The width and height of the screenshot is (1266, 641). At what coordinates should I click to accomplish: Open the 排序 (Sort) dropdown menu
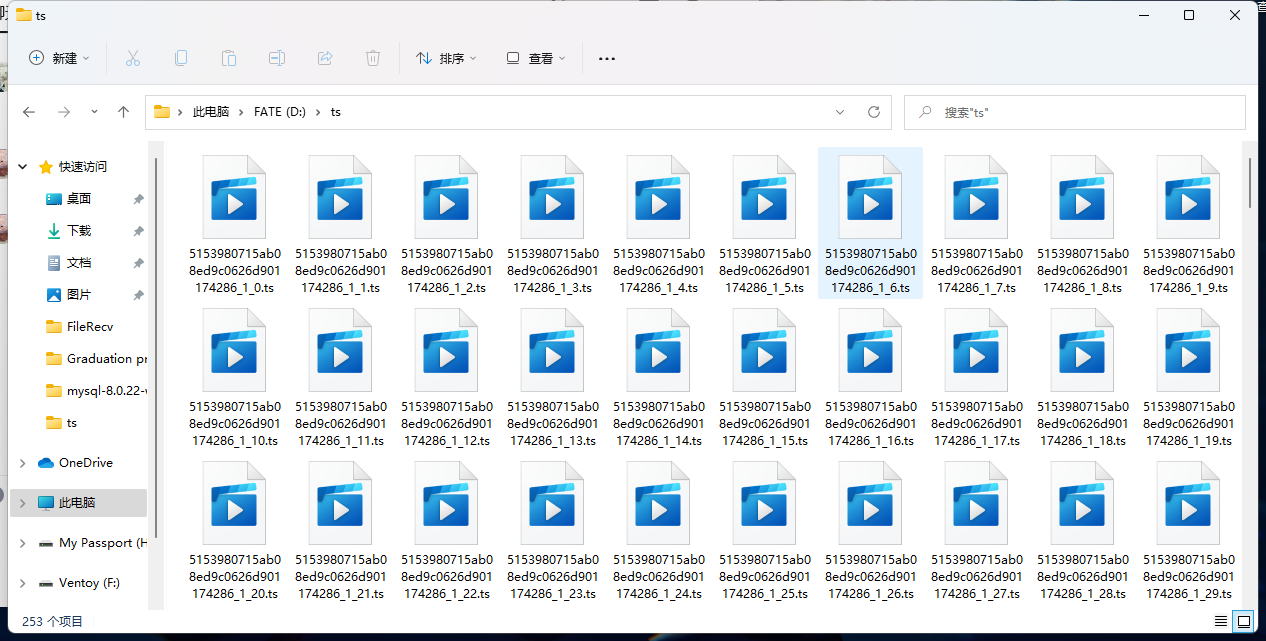coord(446,58)
